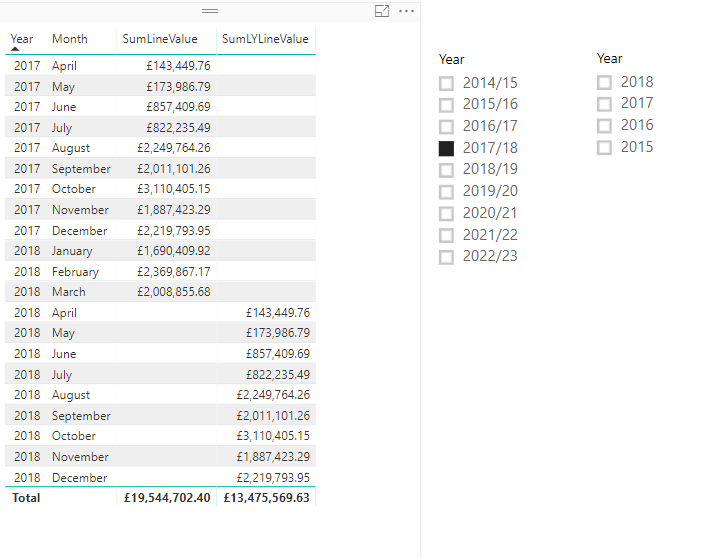The height and width of the screenshot is (558, 708).
Task: Select the 2018 May month cell
Action: 63,333
